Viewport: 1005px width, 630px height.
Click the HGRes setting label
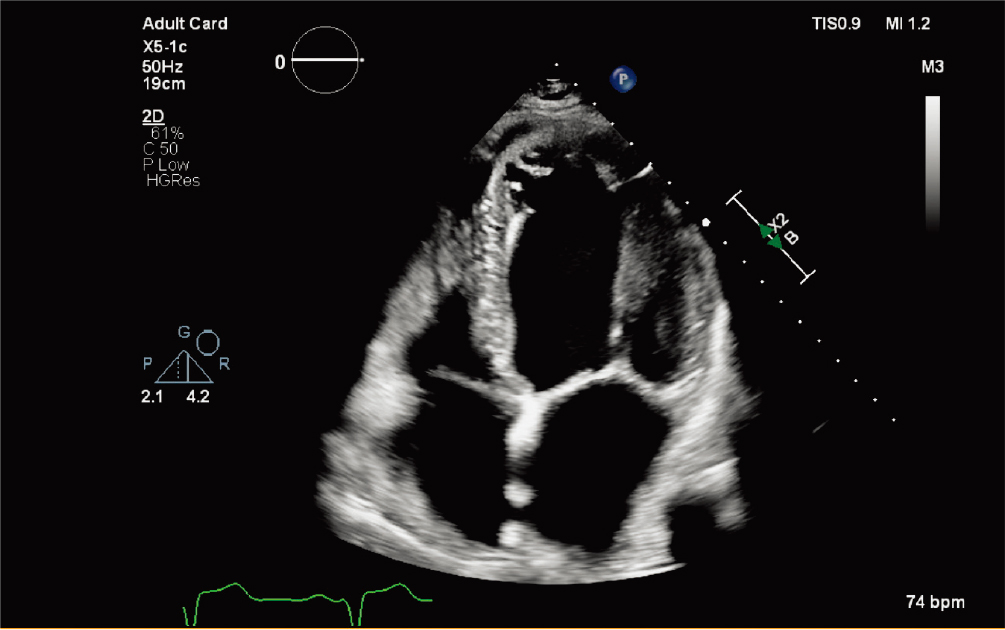click(x=172, y=180)
